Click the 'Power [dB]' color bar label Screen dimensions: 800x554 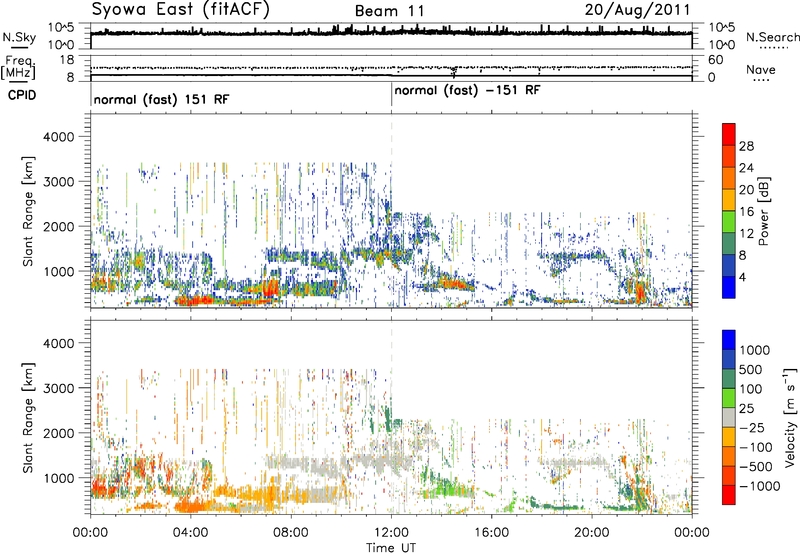[763, 211]
